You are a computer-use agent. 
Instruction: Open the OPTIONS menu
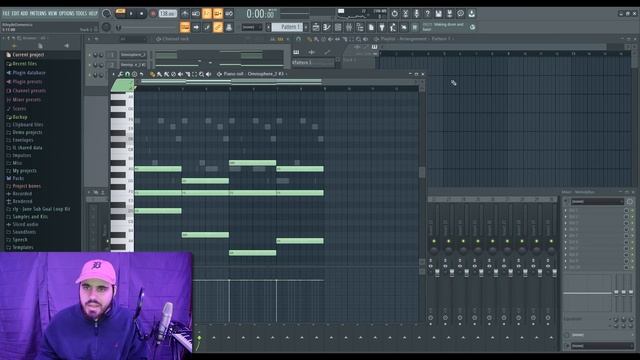[67, 13]
